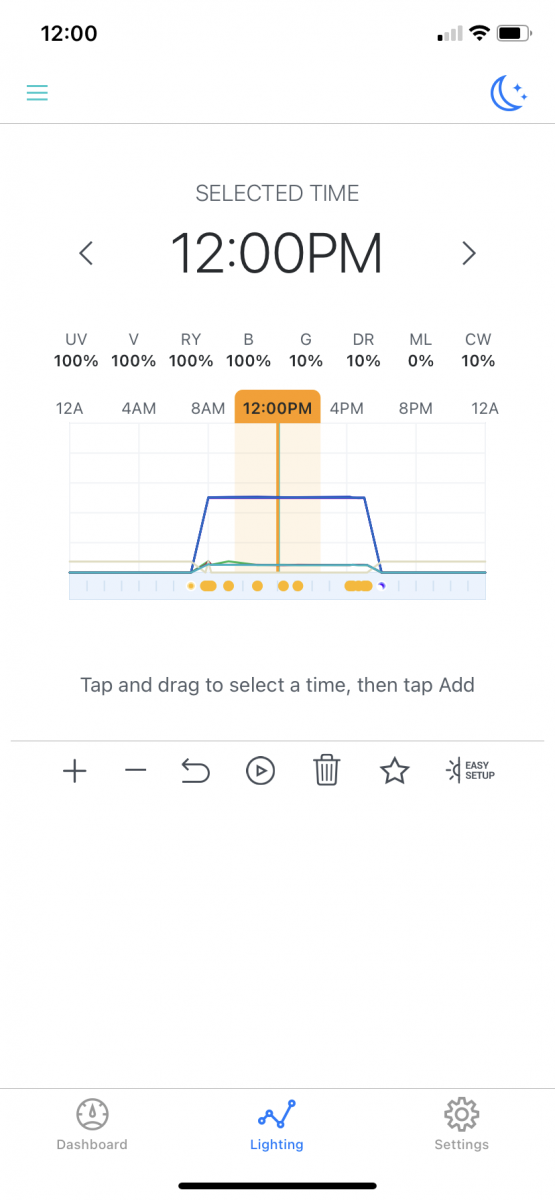Switch to Lighting tab

277,1124
